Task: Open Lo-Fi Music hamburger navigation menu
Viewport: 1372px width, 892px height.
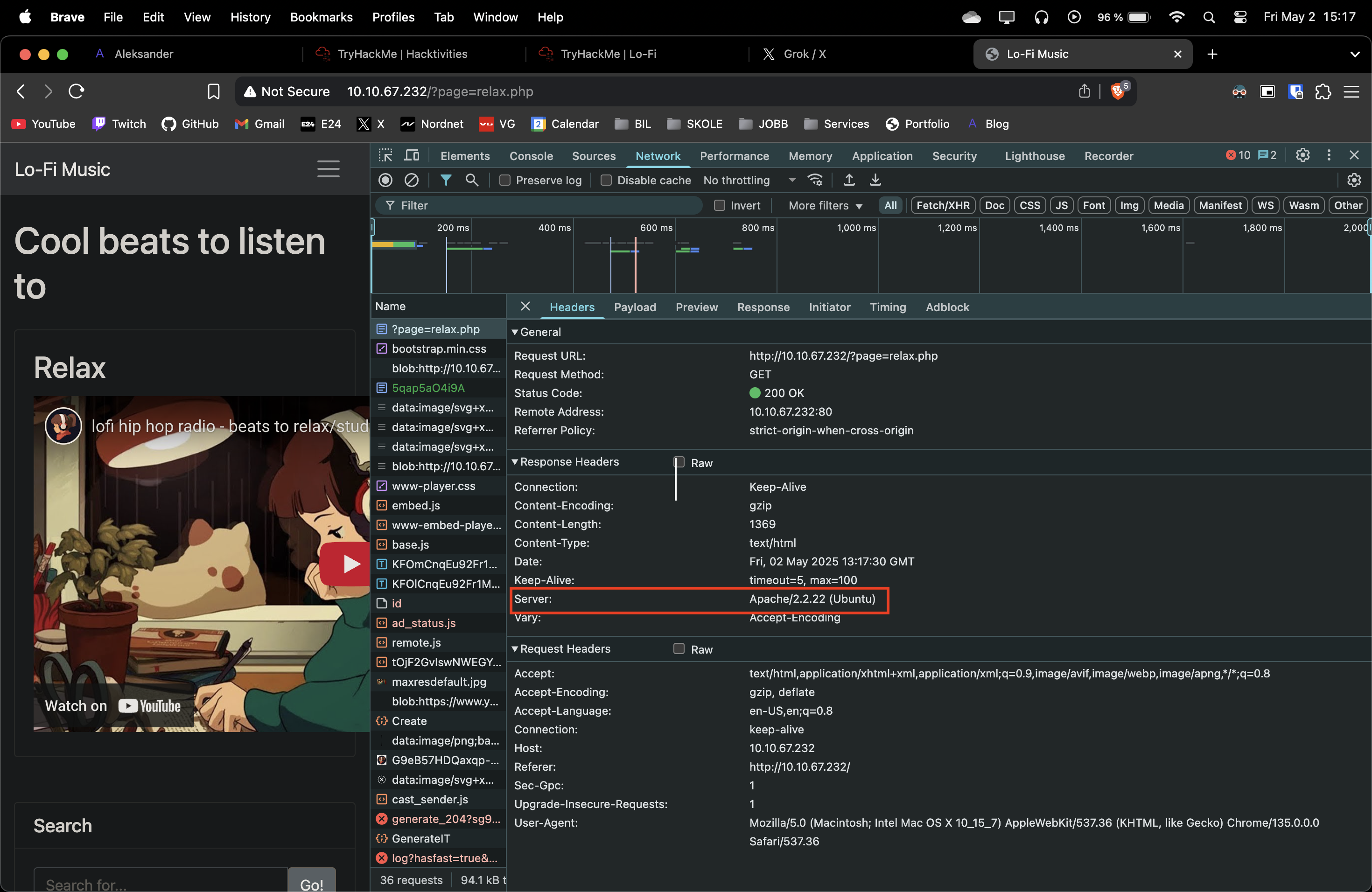Action: click(x=328, y=169)
